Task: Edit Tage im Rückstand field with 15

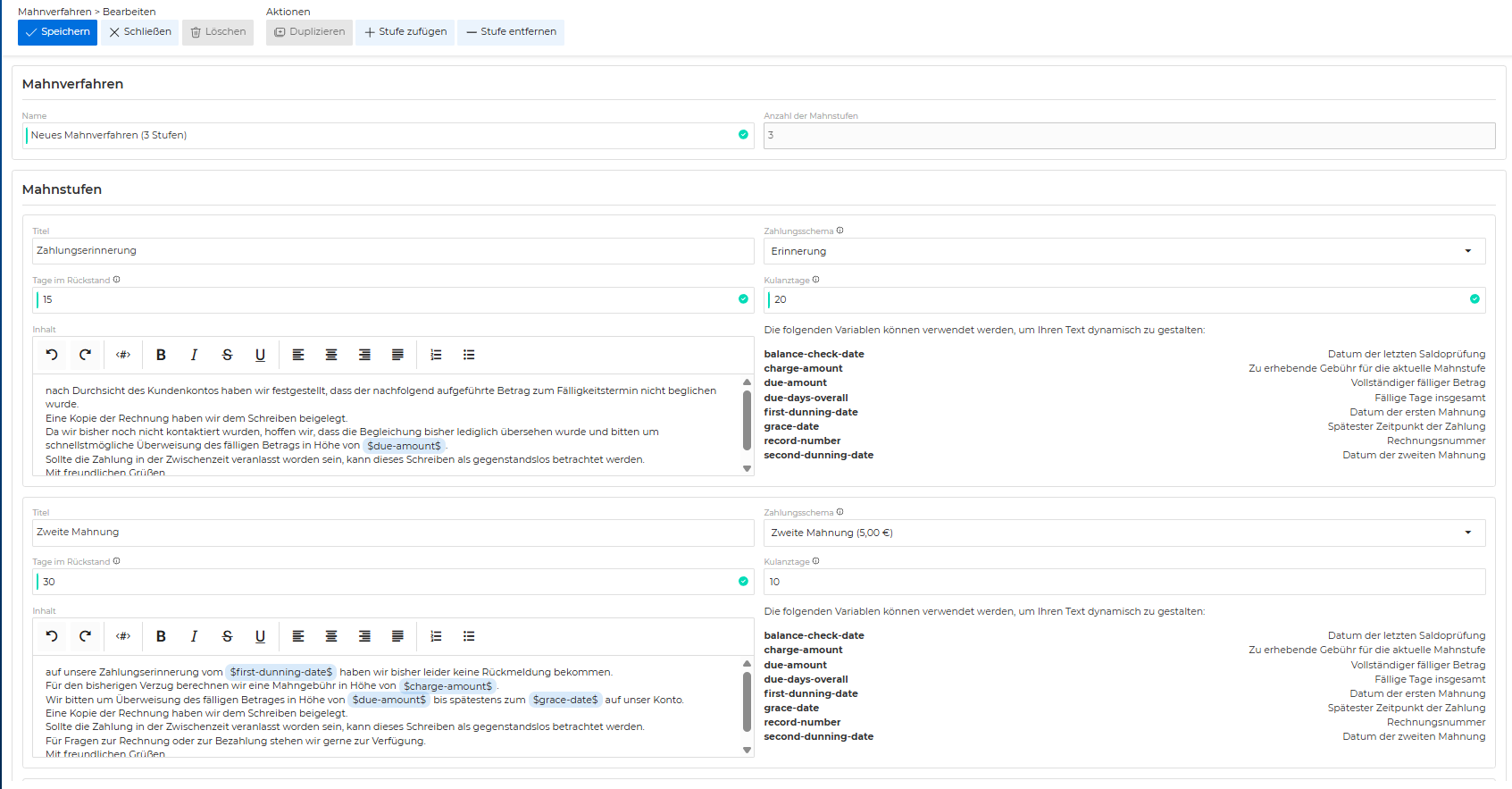Action: [x=393, y=300]
